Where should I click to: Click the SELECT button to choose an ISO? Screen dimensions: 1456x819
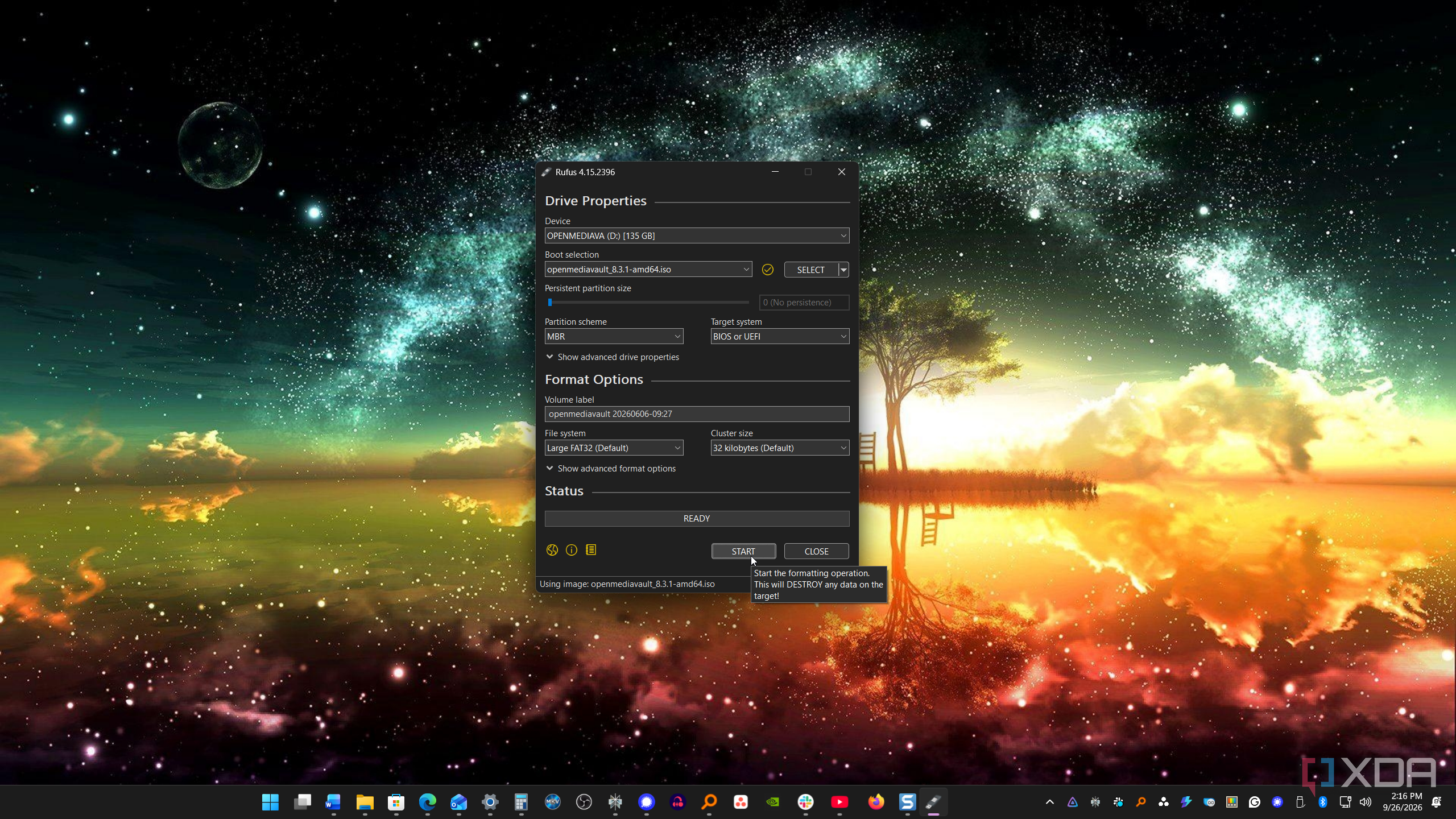pos(811,270)
